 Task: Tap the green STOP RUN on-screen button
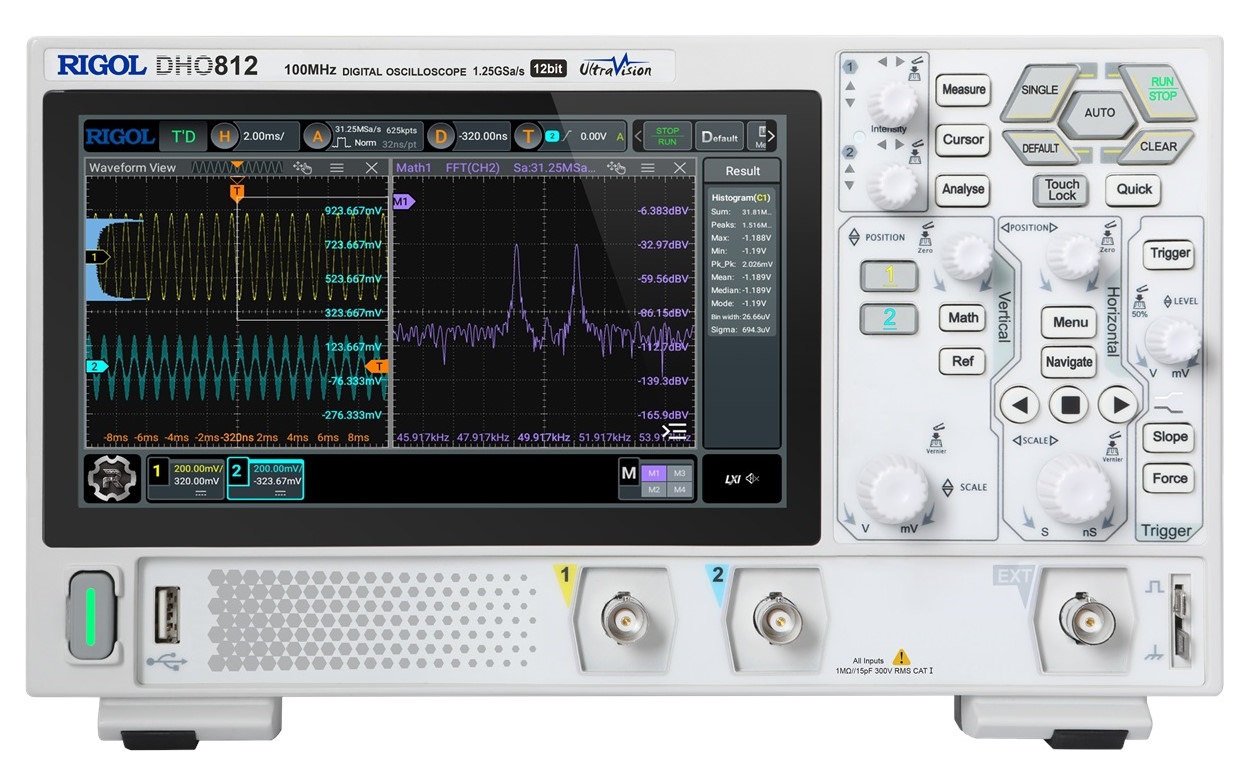pyautogui.click(x=666, y=136)
